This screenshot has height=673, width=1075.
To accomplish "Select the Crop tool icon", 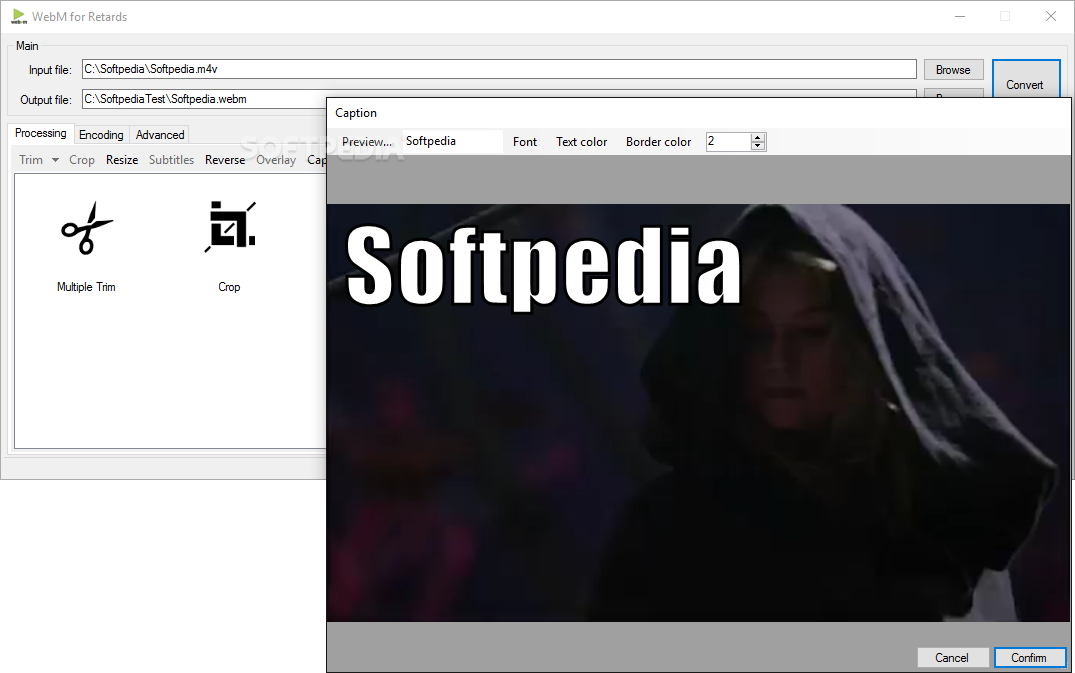I will (230, 227).
